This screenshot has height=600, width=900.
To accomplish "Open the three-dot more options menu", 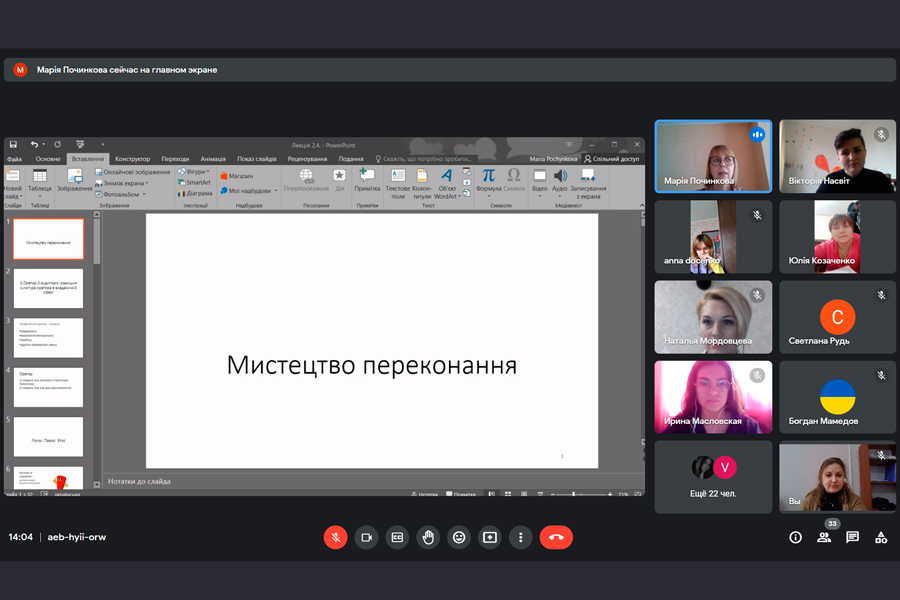I will click(520, 537).
